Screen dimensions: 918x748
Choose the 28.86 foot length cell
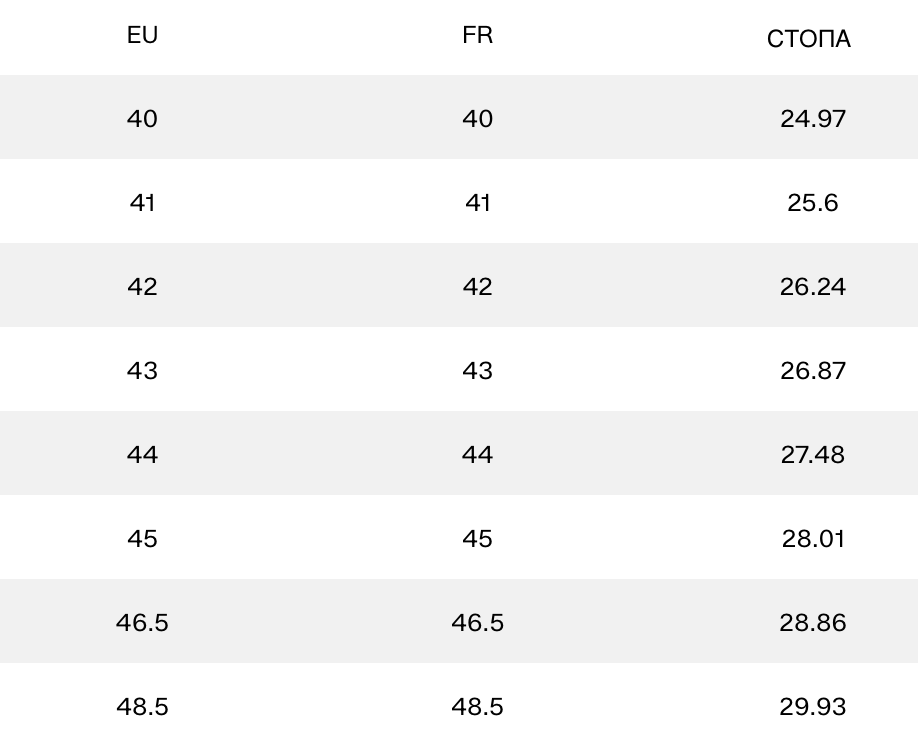tap(812, 623)
